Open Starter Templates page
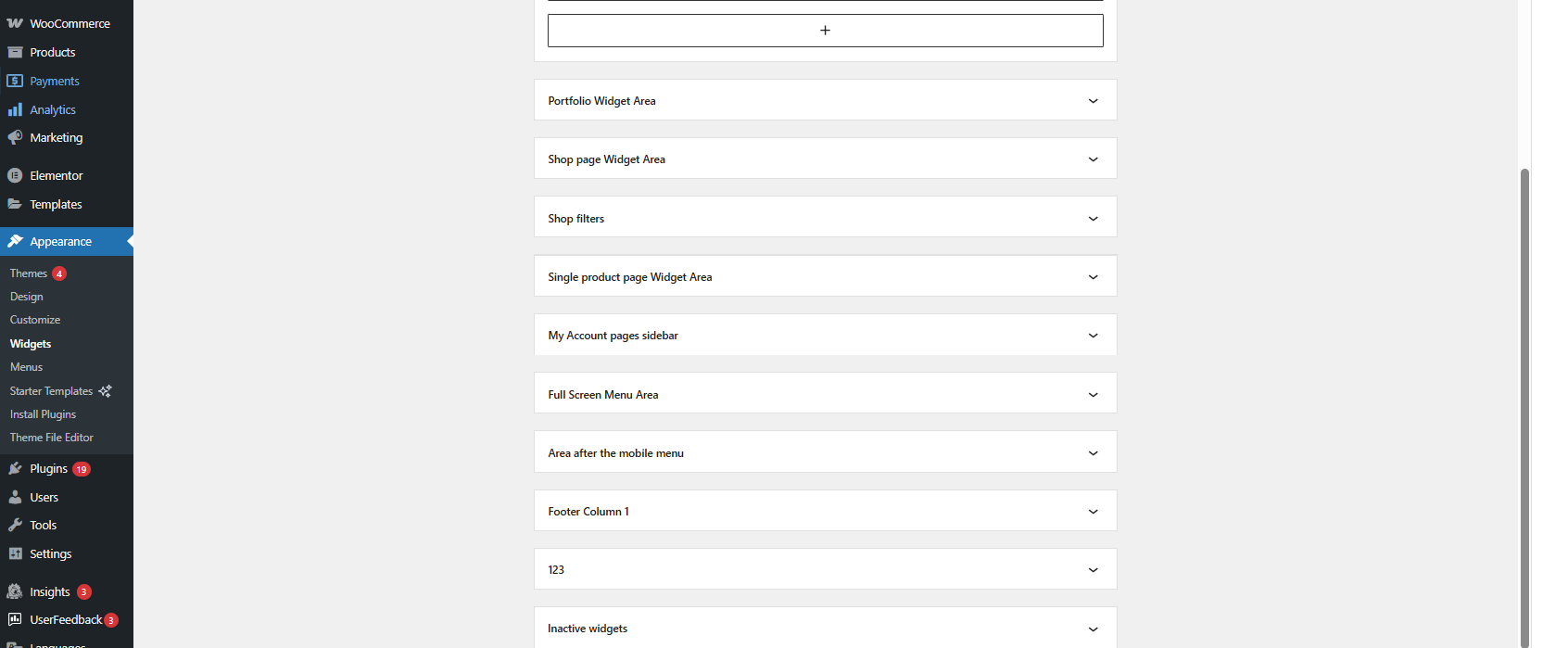Viewport: 1568px width, 648px height. click(52, 391)
